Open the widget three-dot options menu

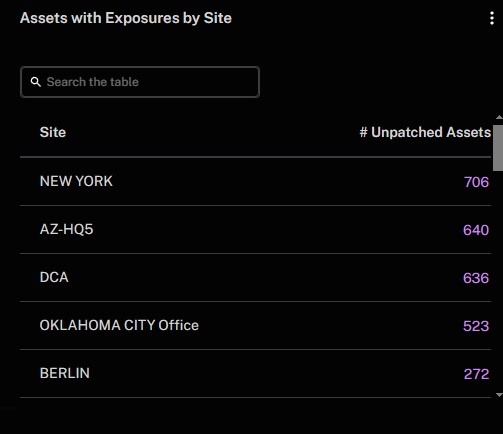492,18
